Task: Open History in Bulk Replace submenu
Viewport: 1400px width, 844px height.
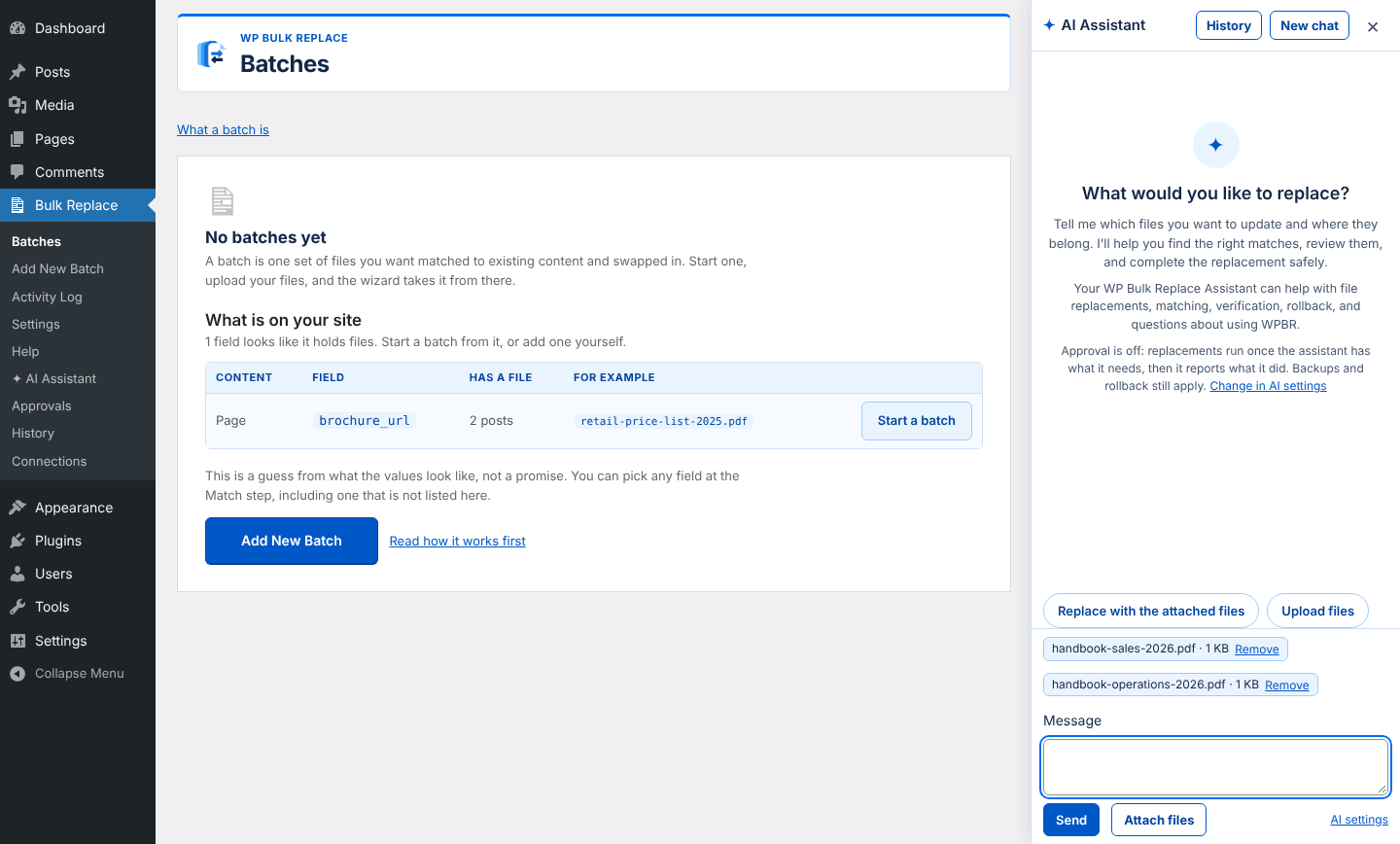Action: coord(33,433)
